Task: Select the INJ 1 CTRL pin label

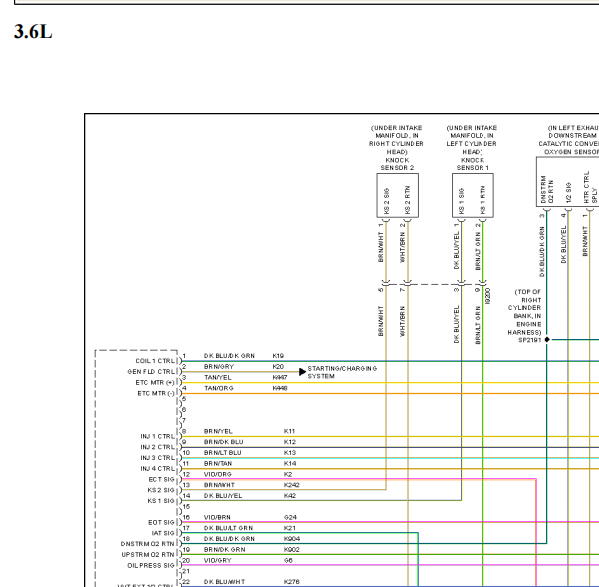Action: click(x=157, y=436)
